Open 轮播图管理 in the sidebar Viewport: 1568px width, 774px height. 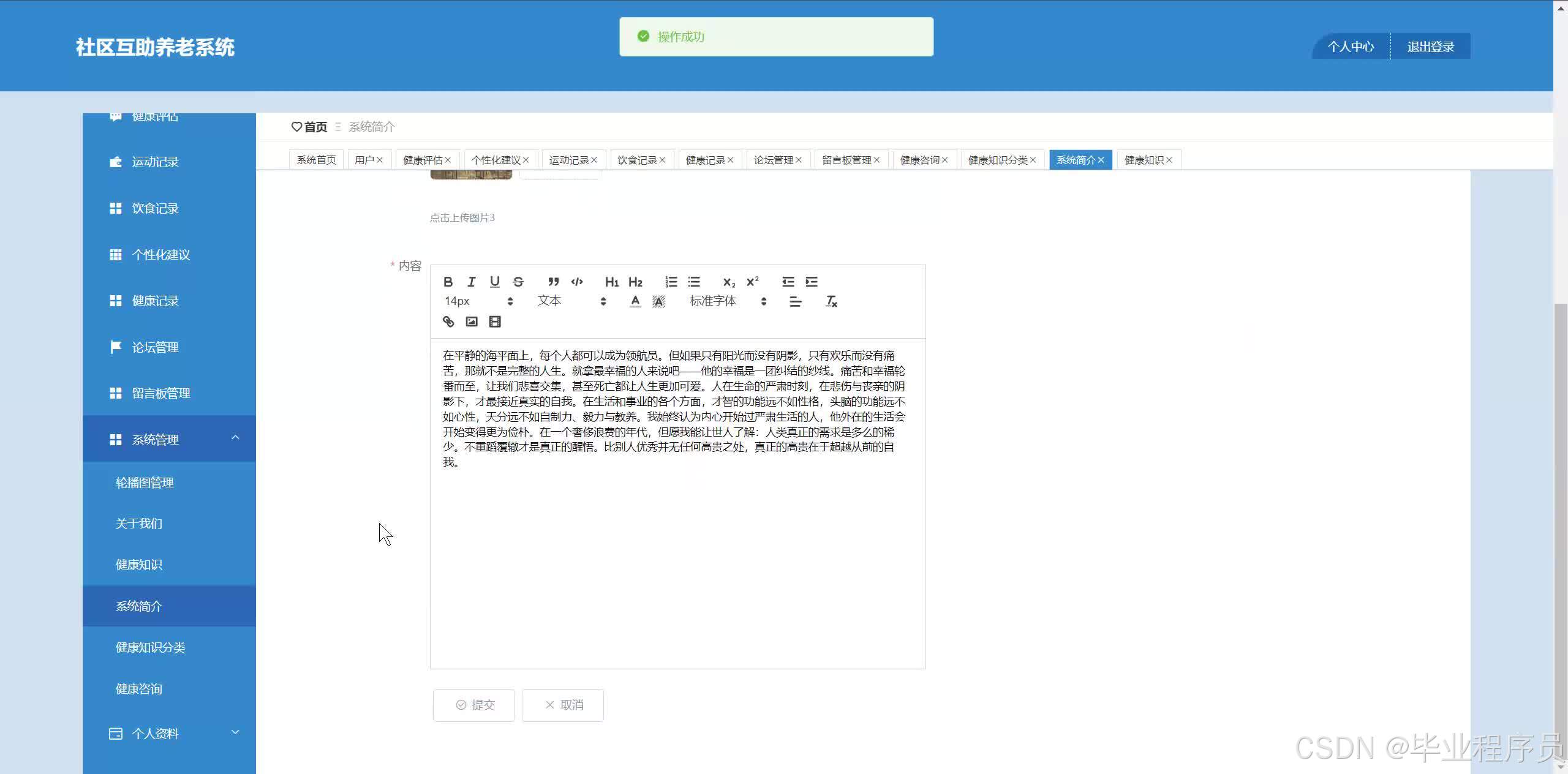145,483
